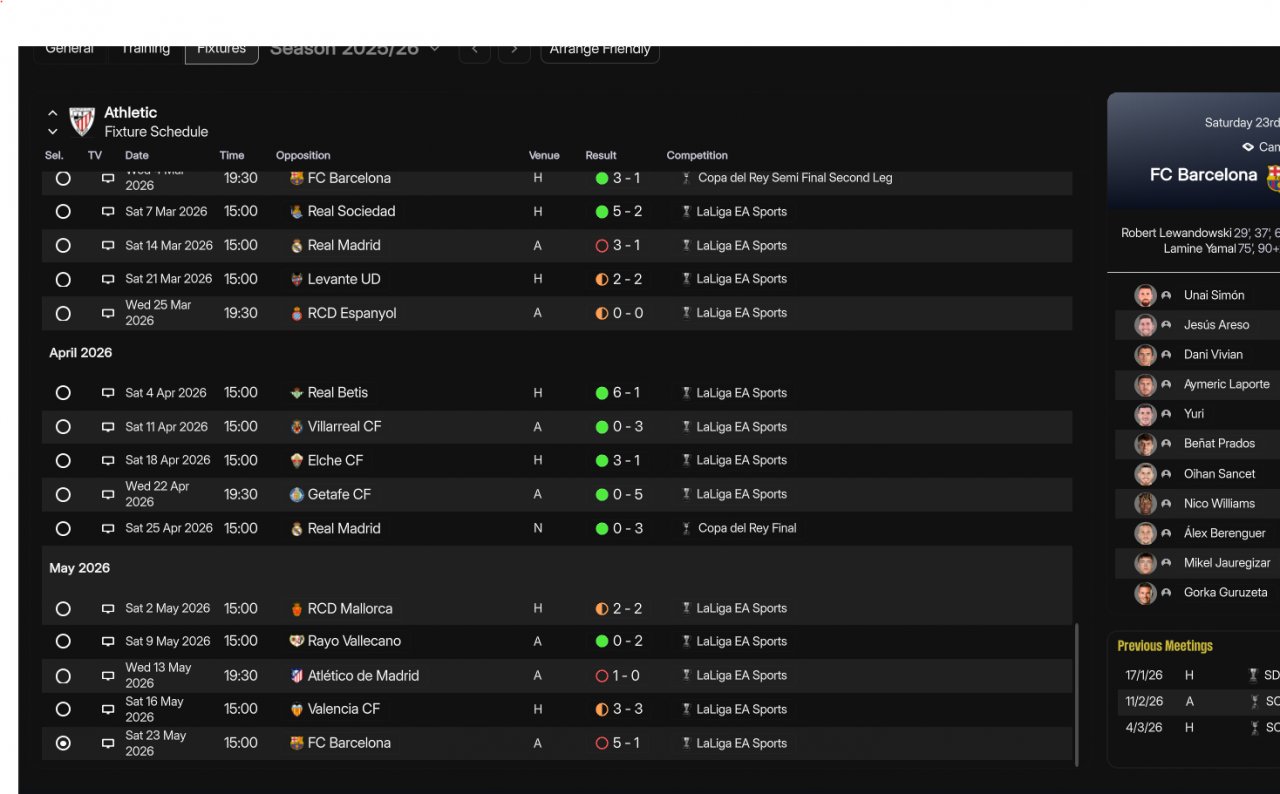Click the Levante UD team badge

click(x=297, y=280)
